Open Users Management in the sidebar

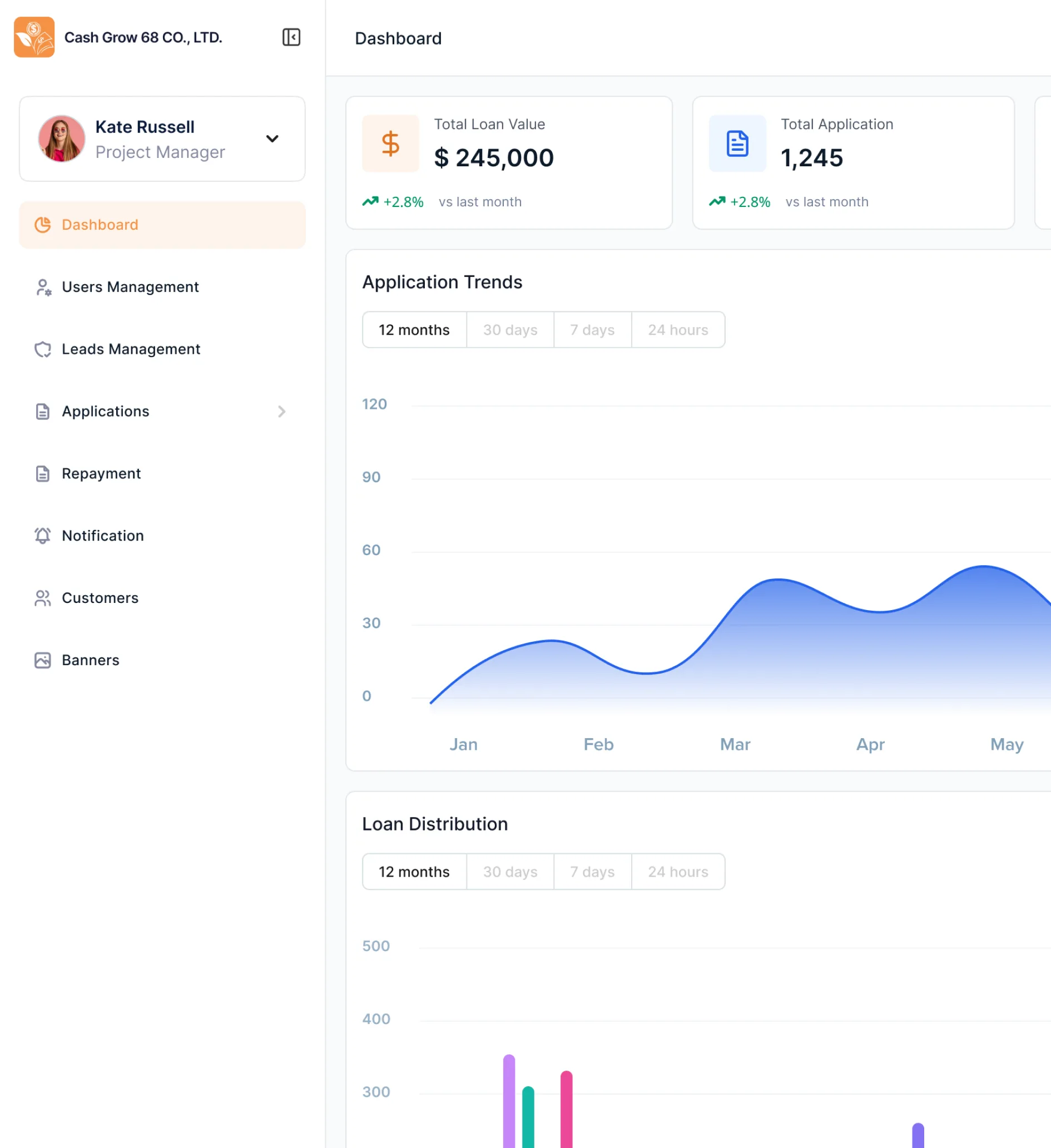162,287
